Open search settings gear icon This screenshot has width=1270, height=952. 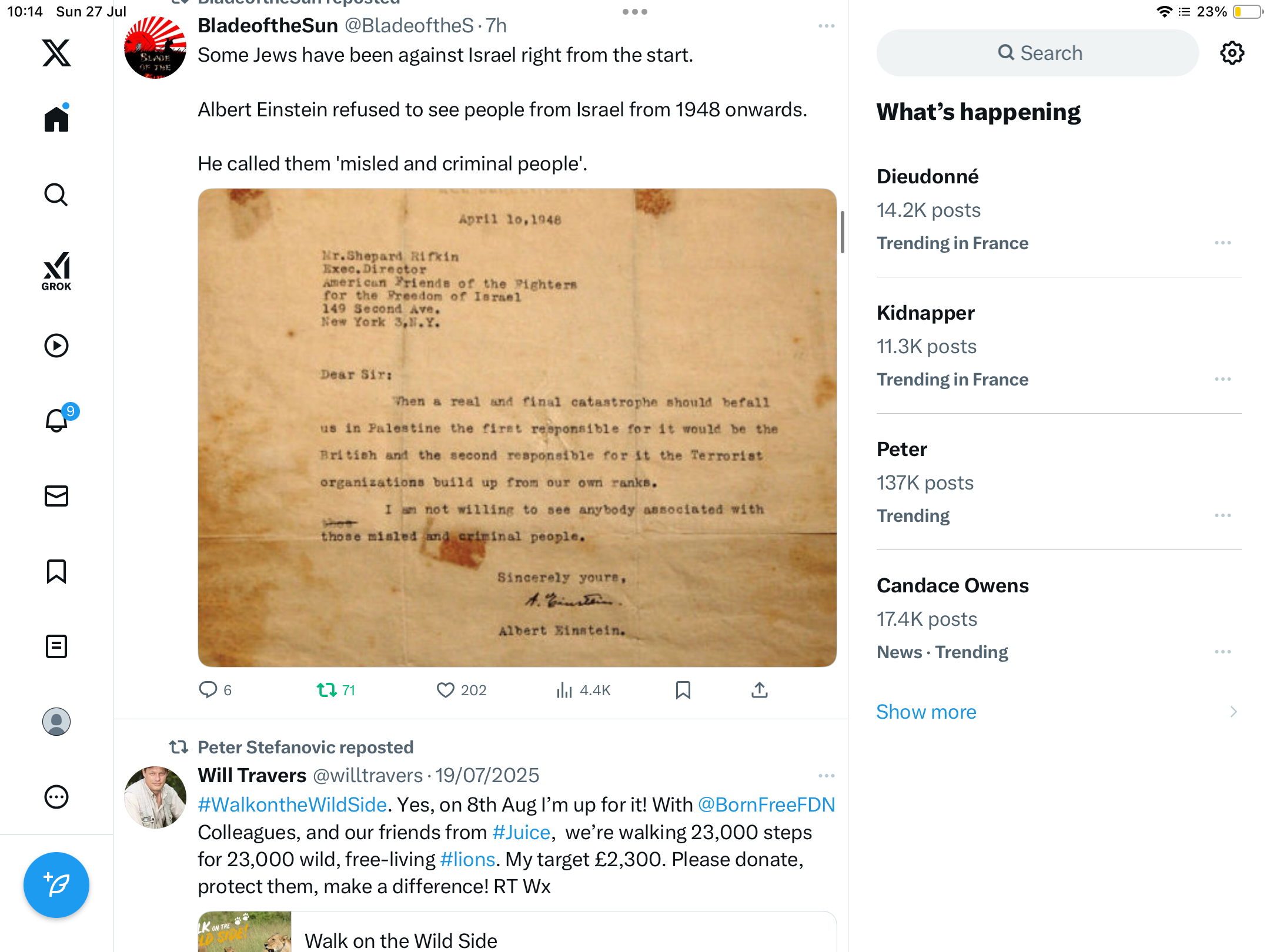[x=1232, y=53]
